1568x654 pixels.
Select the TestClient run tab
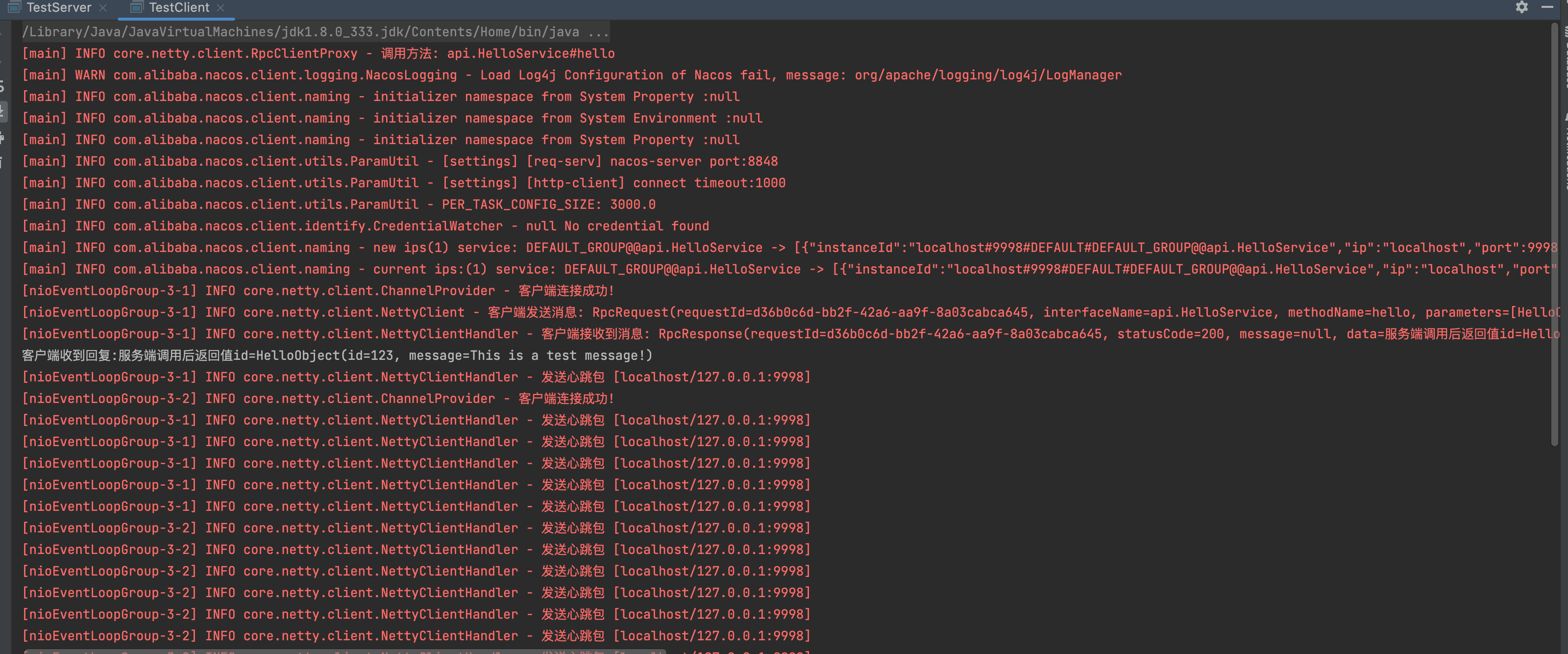tap(178, 7)
